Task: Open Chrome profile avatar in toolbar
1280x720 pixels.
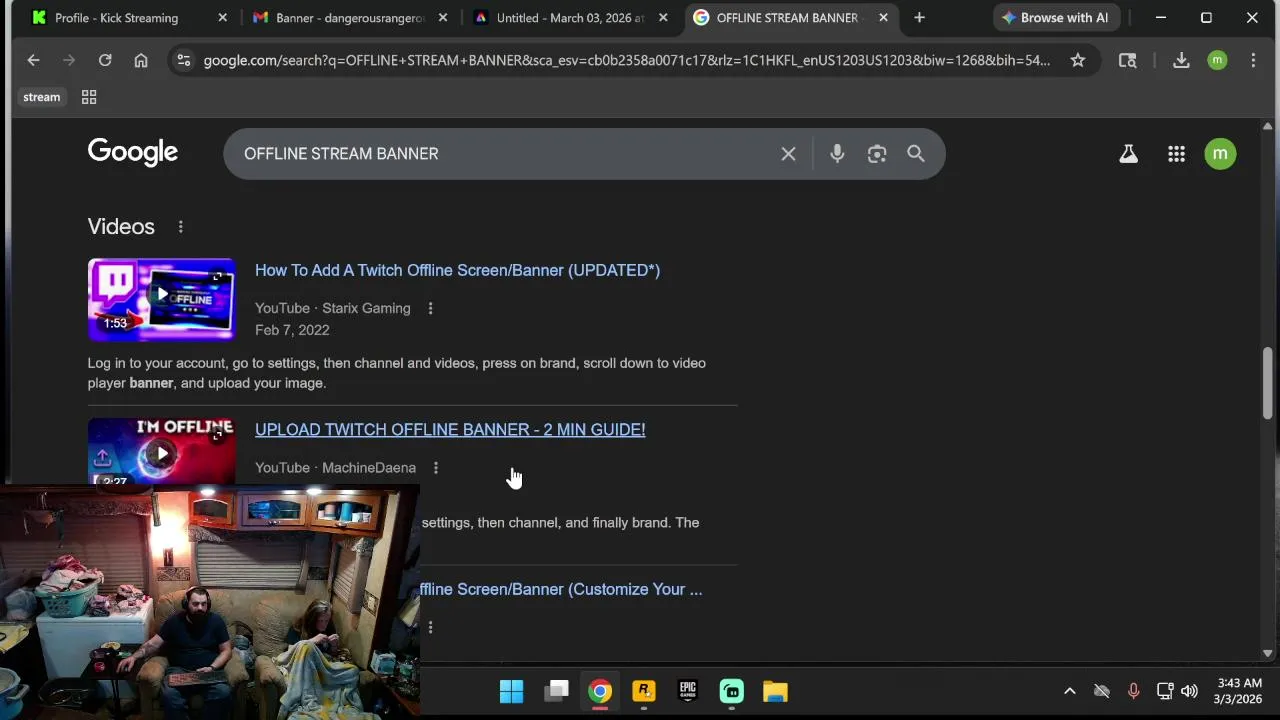Action: click(x=1217, y=60)
